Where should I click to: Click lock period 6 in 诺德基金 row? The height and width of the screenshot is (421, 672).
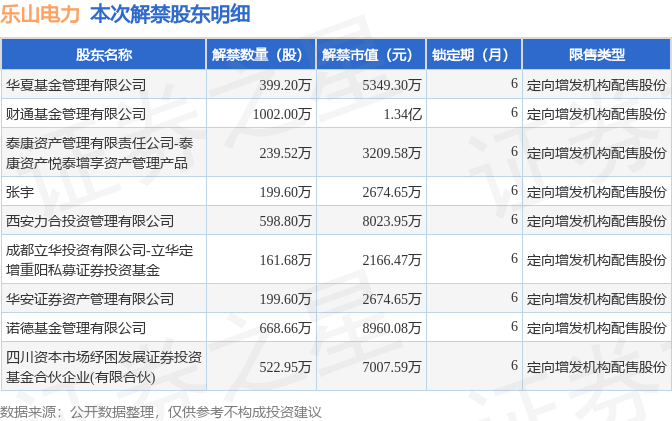click(514, 326)
